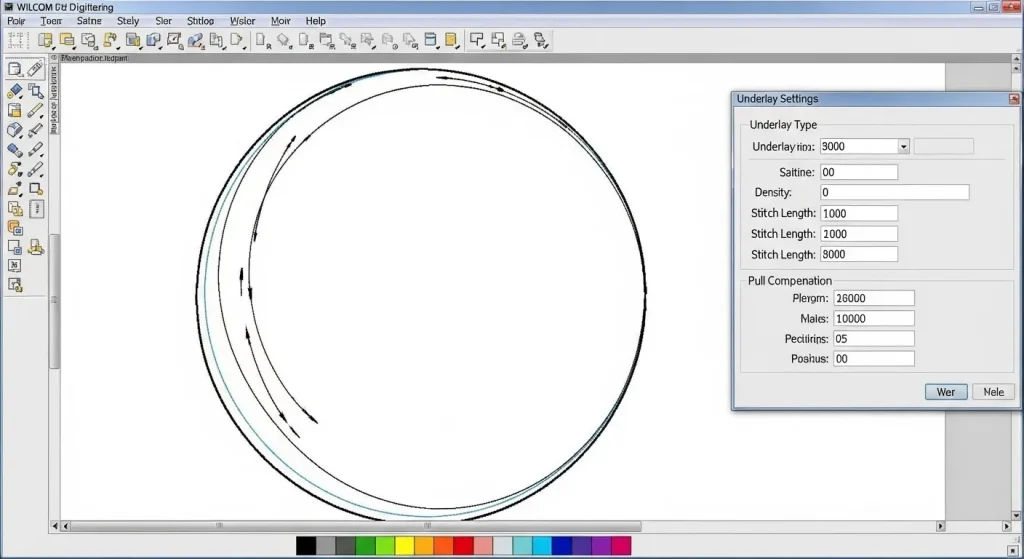This screenshot has height=559, width=1024.
Task: Open the Polr menu
Action: click(x=16, y=21)
